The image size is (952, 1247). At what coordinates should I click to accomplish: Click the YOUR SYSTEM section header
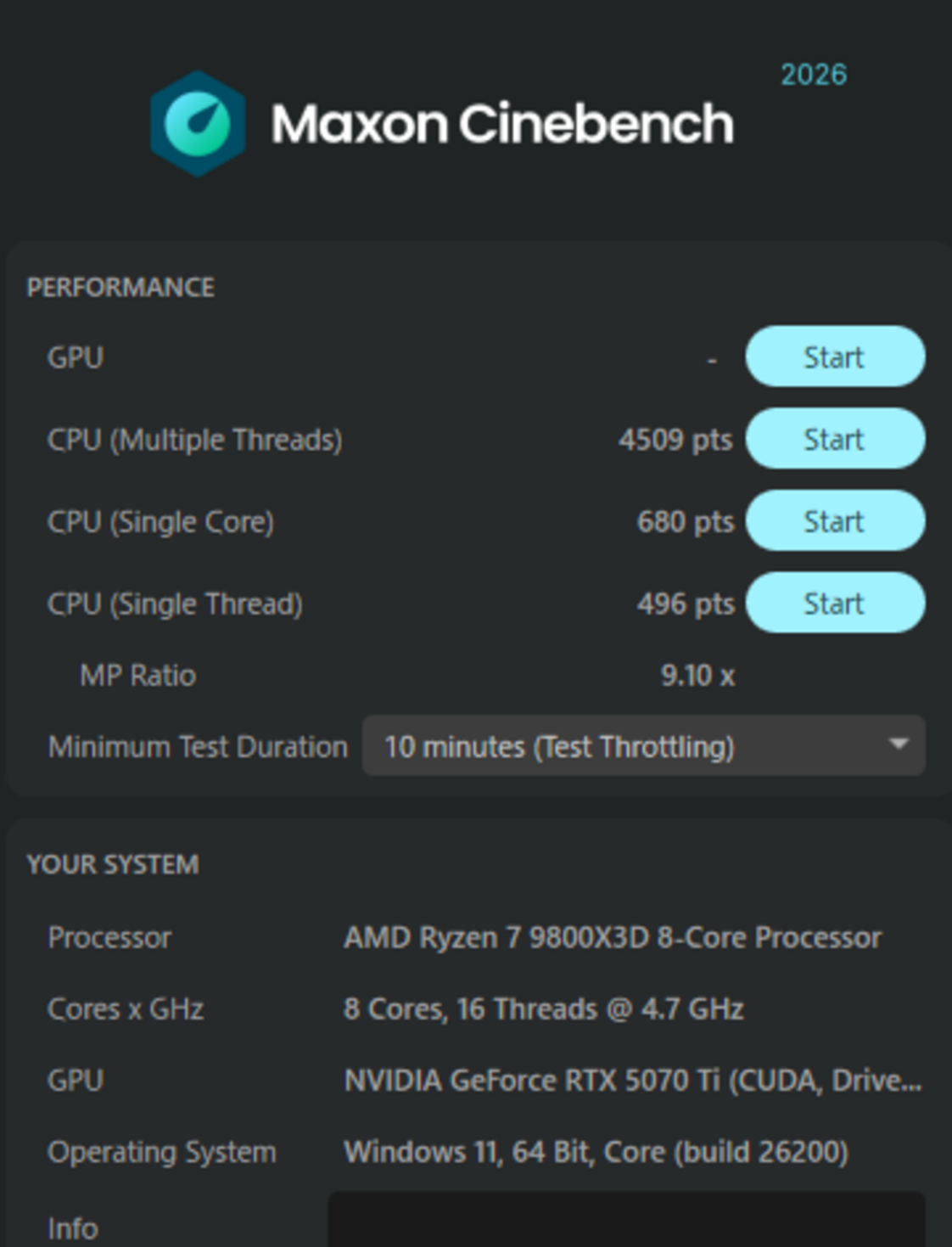pos(113,864)
